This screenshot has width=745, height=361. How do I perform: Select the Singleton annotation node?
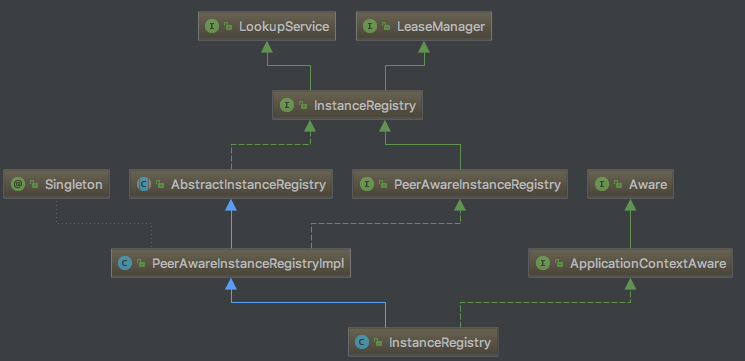(x=57, y=184)
